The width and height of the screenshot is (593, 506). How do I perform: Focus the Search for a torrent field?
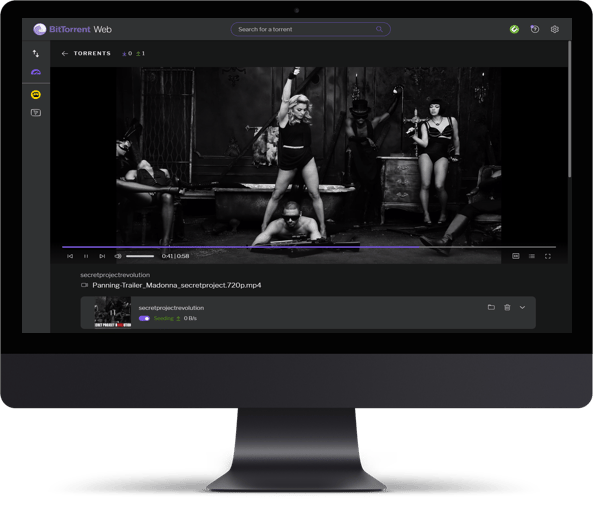pyautogui.click(x=310, y=29)
